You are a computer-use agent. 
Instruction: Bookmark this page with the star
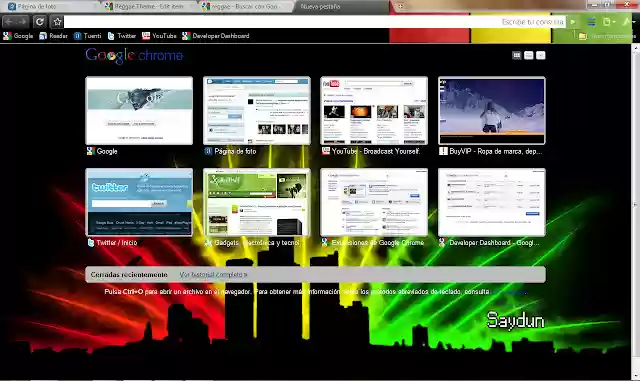[x=57, y=22]
